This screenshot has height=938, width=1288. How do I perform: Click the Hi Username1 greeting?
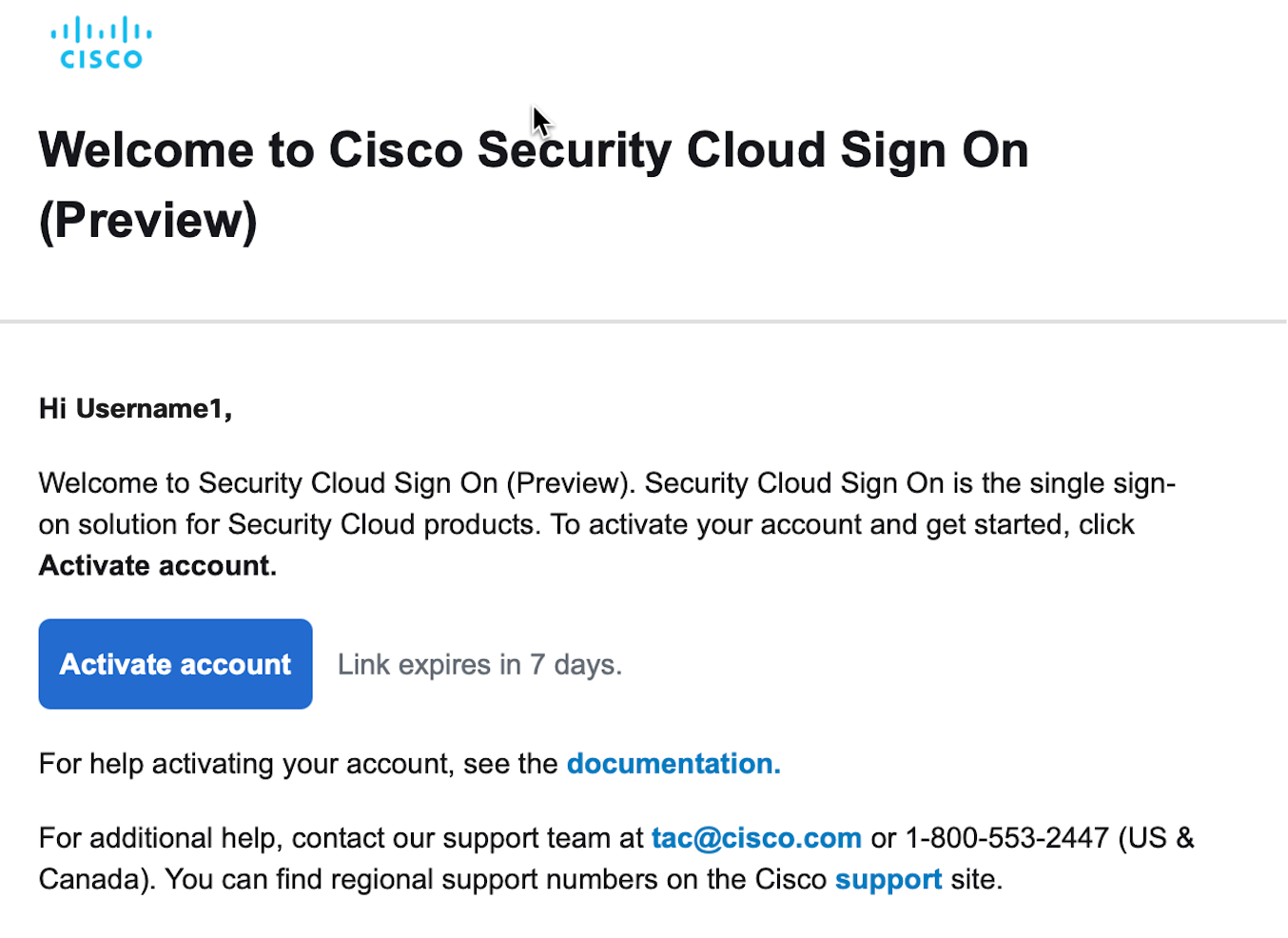135,409
